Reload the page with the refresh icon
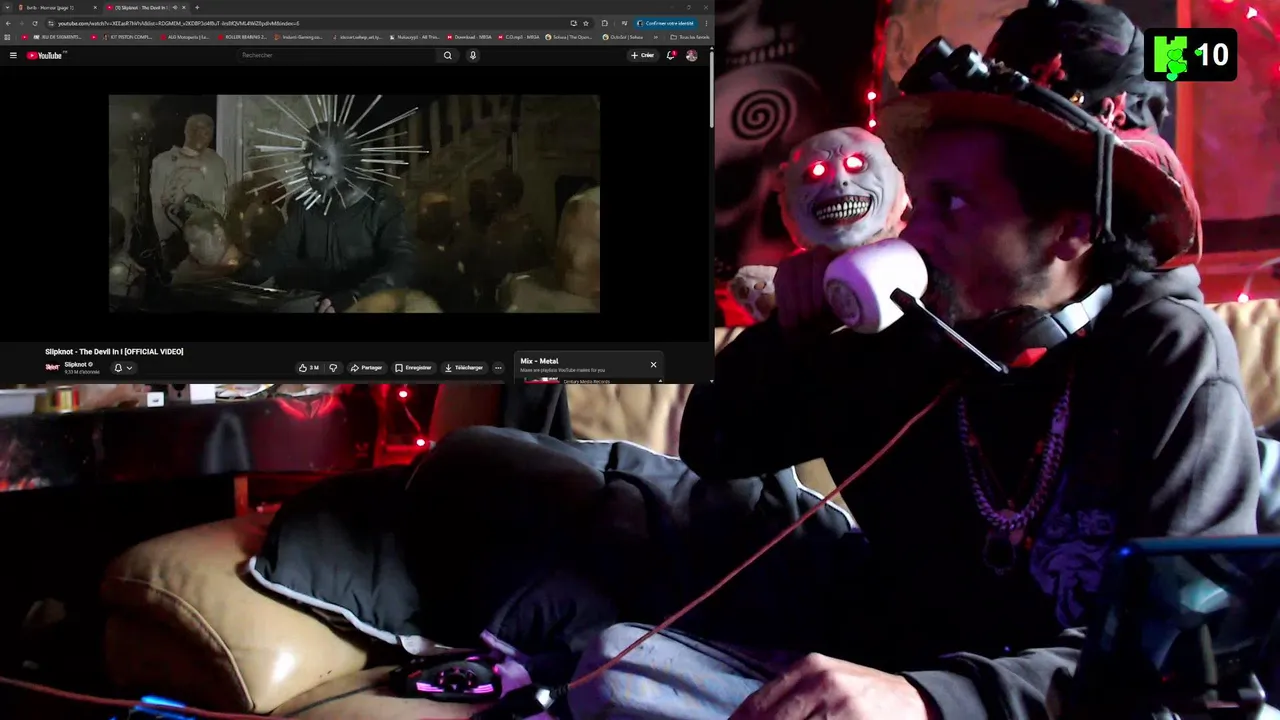1280x720 pixels. (35, 23)
